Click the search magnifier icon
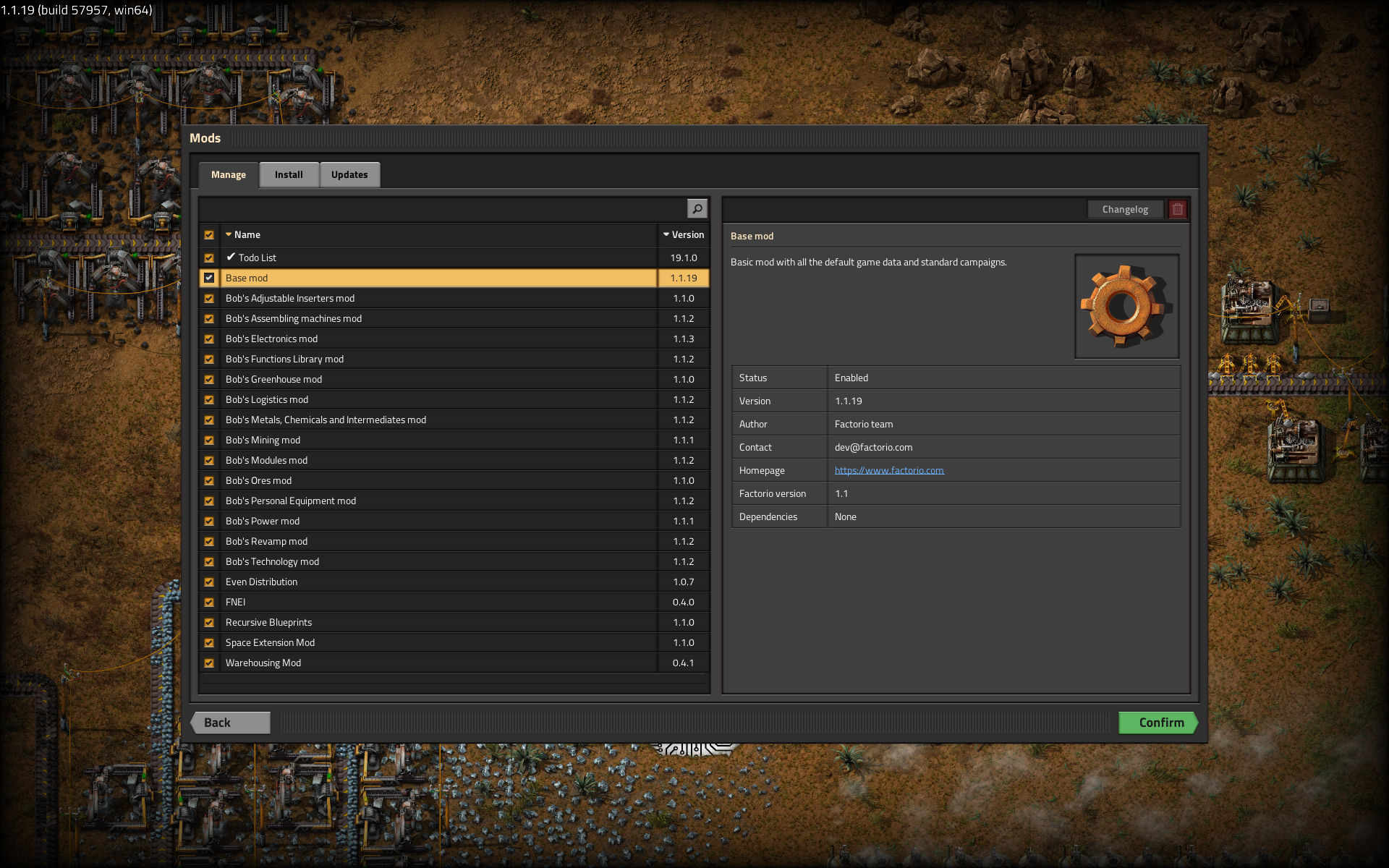The width and height of the screenshot is (1389, 868). (697, 209)
